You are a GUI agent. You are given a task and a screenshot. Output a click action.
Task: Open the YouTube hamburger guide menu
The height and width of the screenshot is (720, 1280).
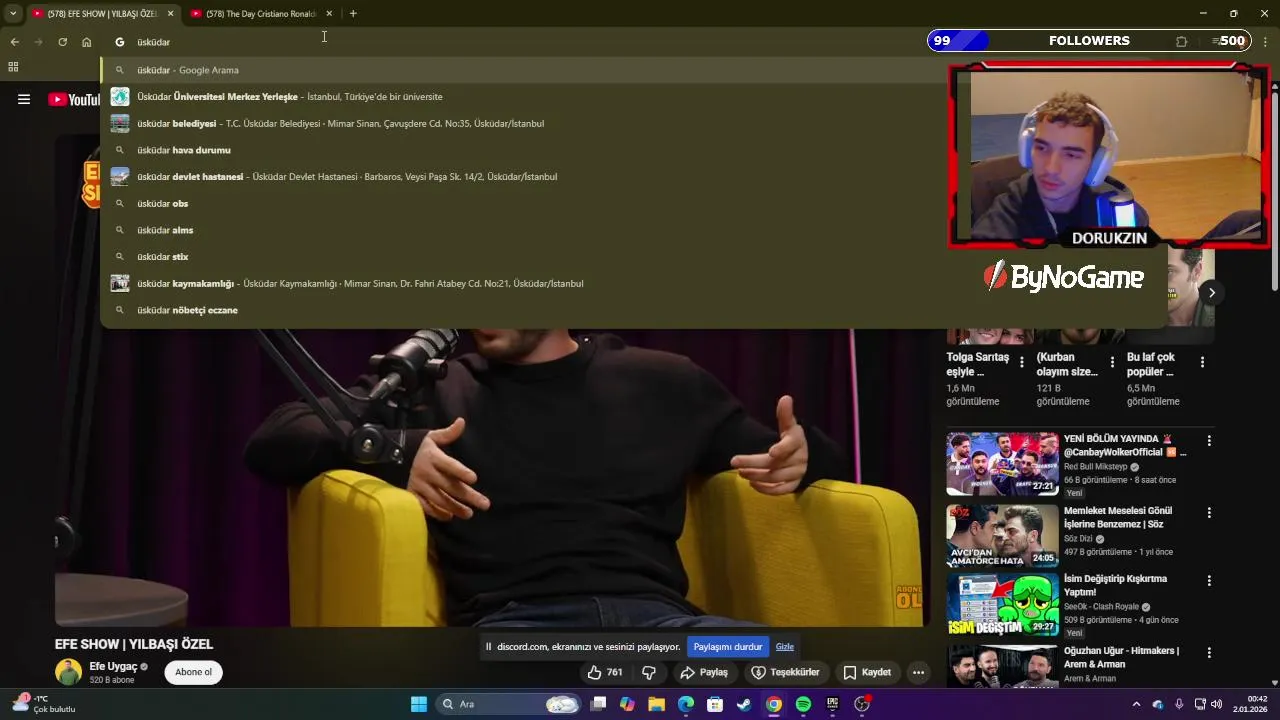(x=24, y=99)
